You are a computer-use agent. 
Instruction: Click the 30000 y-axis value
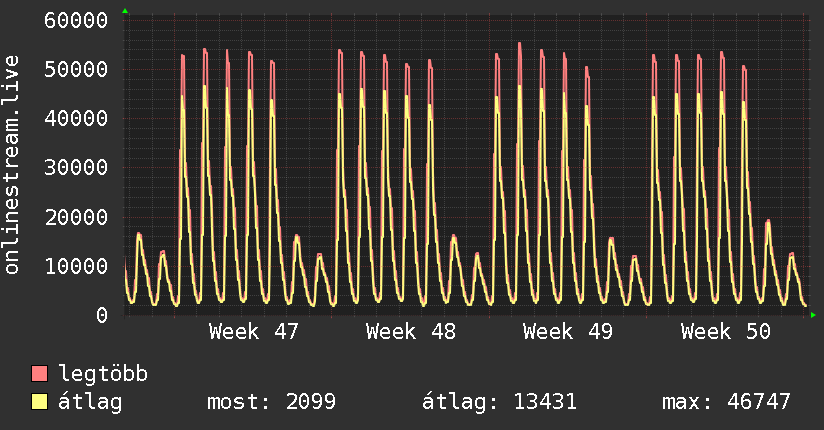click(x=76, y=168)
